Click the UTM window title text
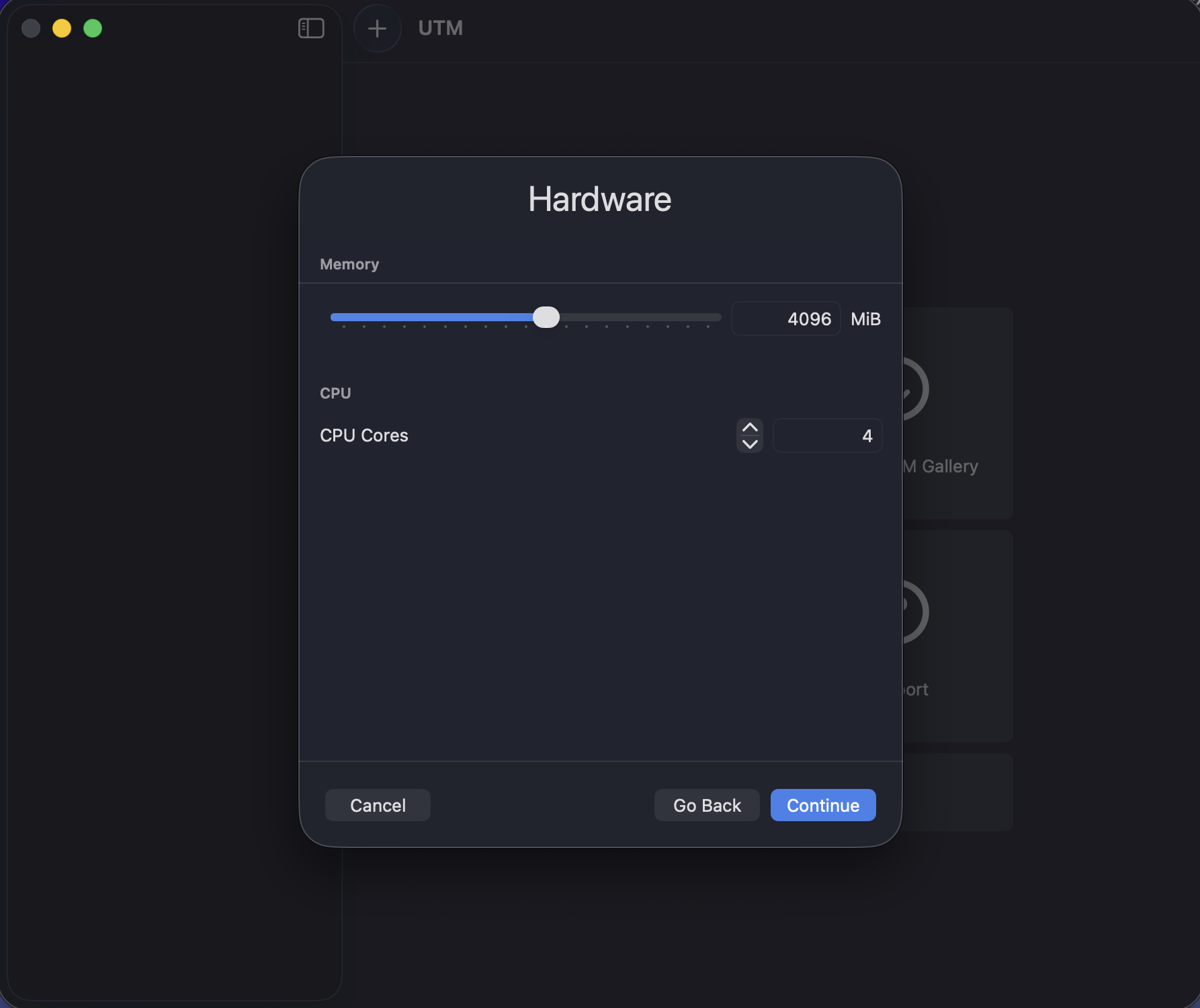The width and height of the screenshot is (1200, 1008). coord(440,28)
